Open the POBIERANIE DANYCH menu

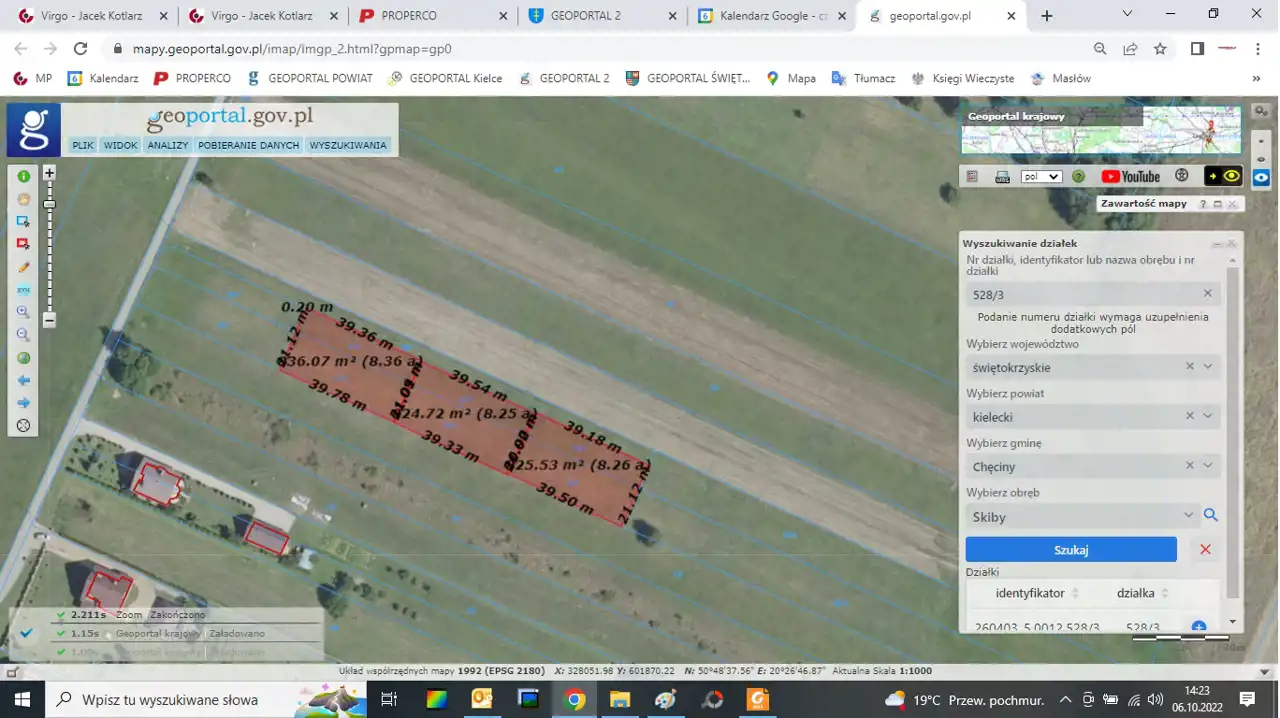pos(248,145)
